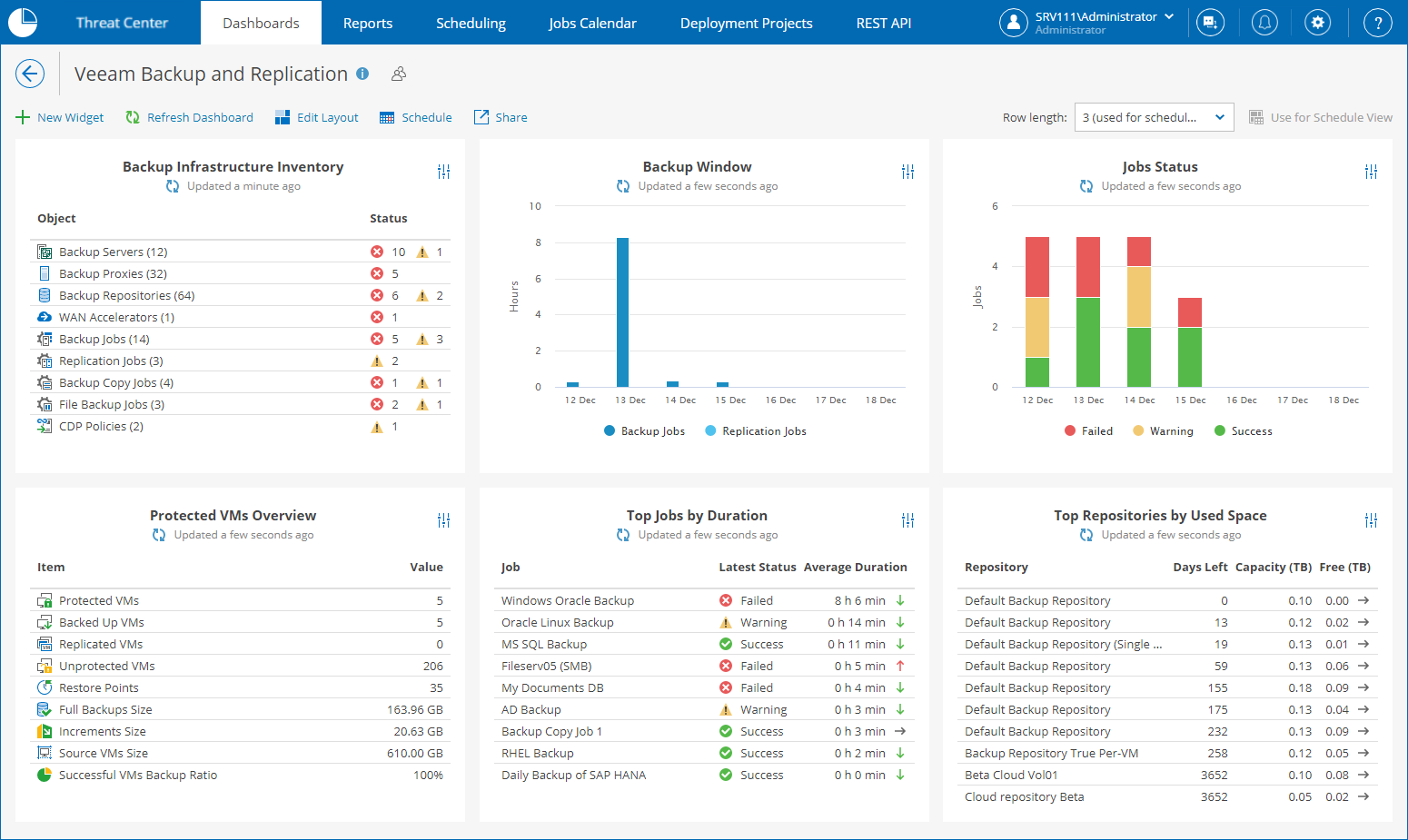Click the Backup Repositories database icon

pyautogui.click(x=45, y=295)
